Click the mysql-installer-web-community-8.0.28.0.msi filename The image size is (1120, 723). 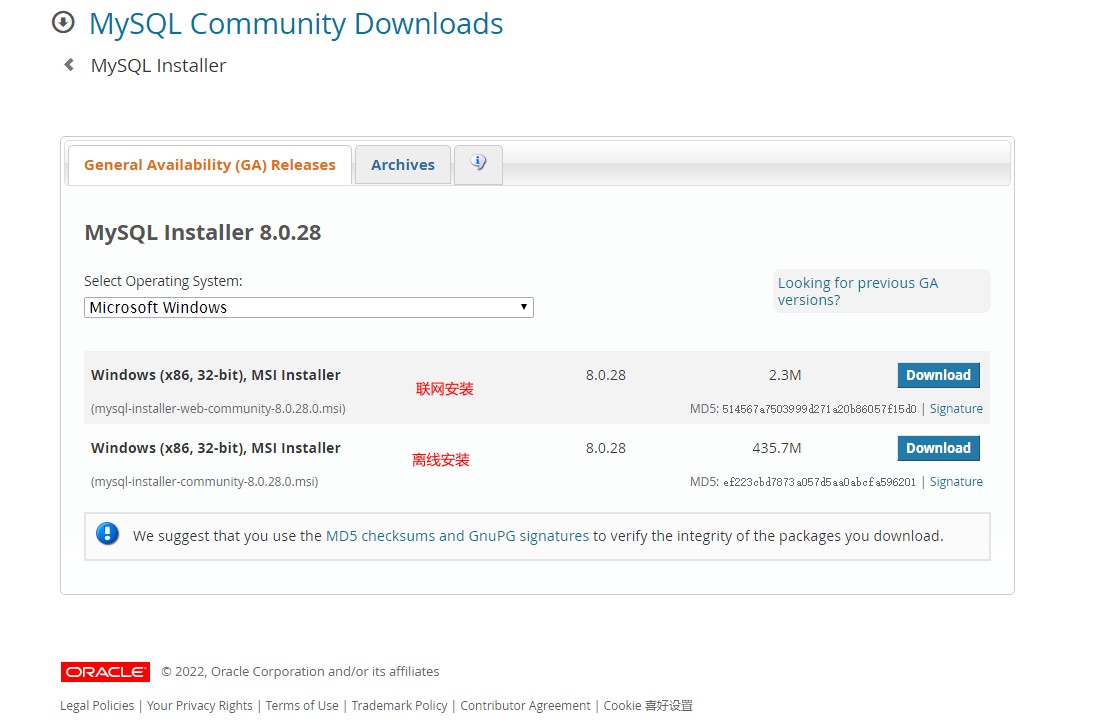[218, 409]
